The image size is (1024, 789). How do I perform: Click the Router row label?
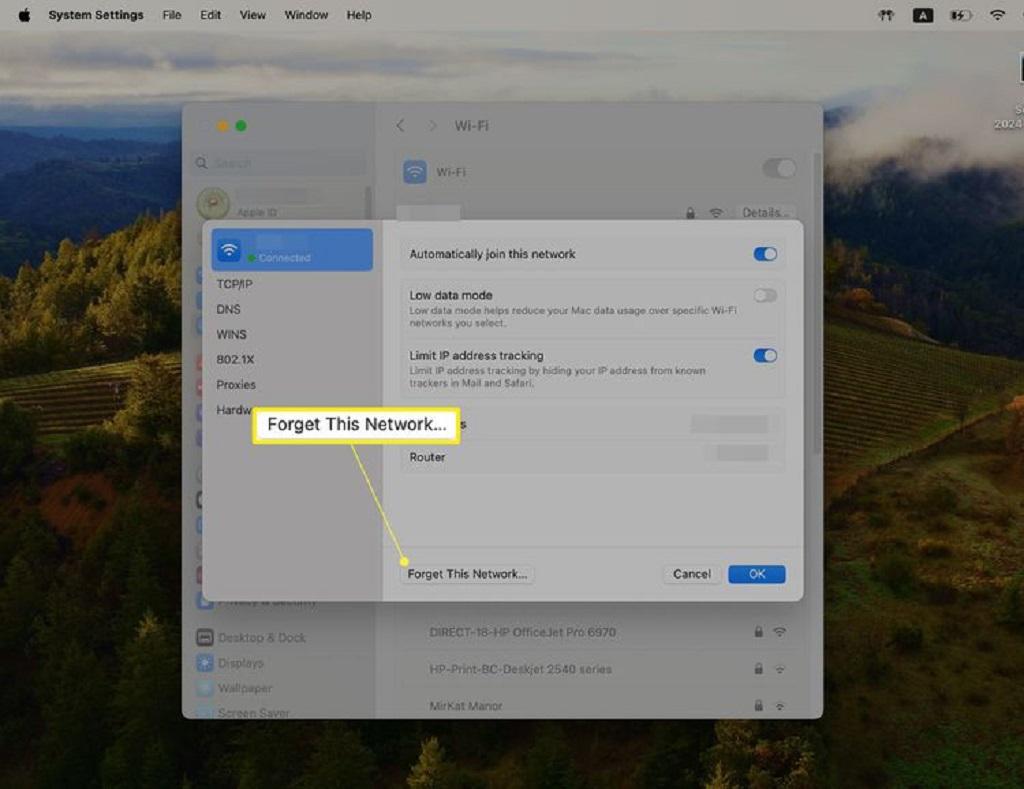coord(427,457)
